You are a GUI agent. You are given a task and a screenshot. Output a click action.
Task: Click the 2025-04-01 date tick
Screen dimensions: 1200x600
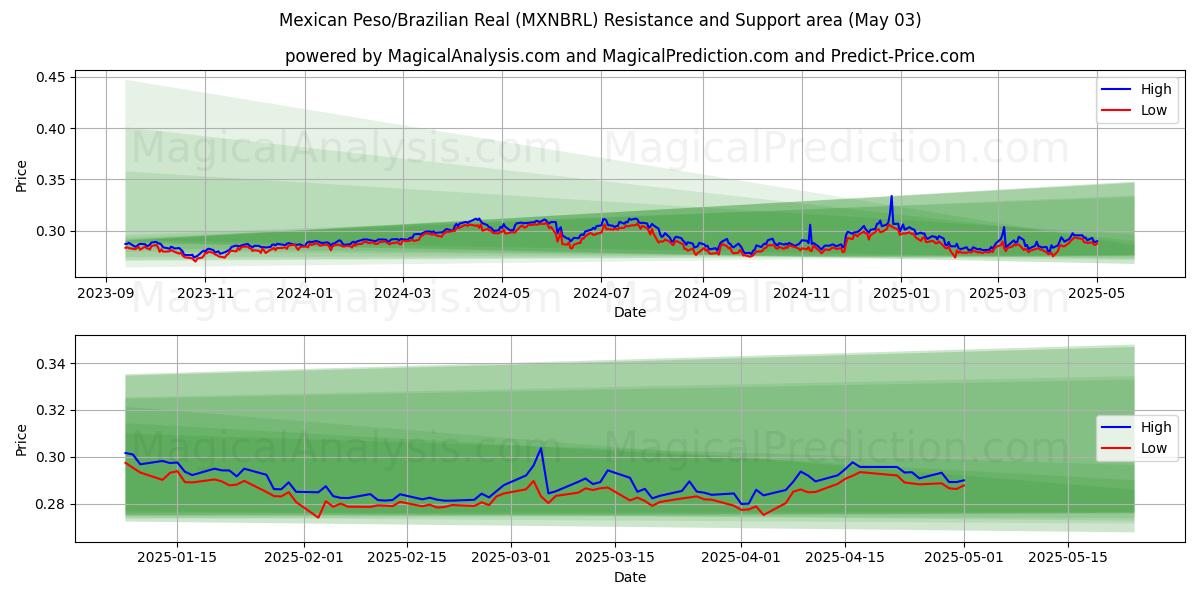(741, 558)
